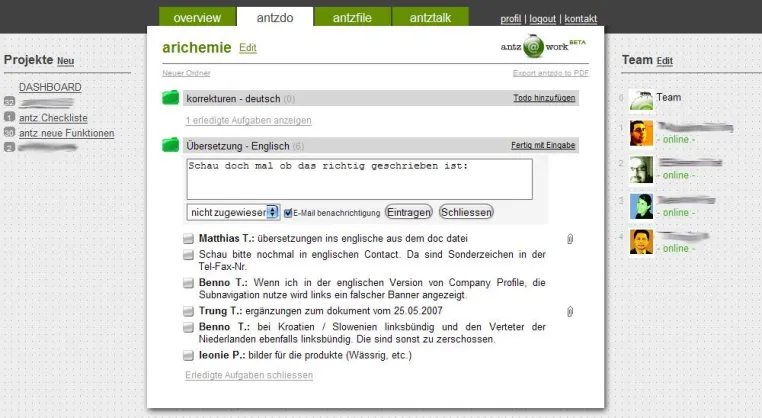
Task: Check Benno T. Kroatien / Slowenien task
Action: pyautogui.click(x=188, y=327)
